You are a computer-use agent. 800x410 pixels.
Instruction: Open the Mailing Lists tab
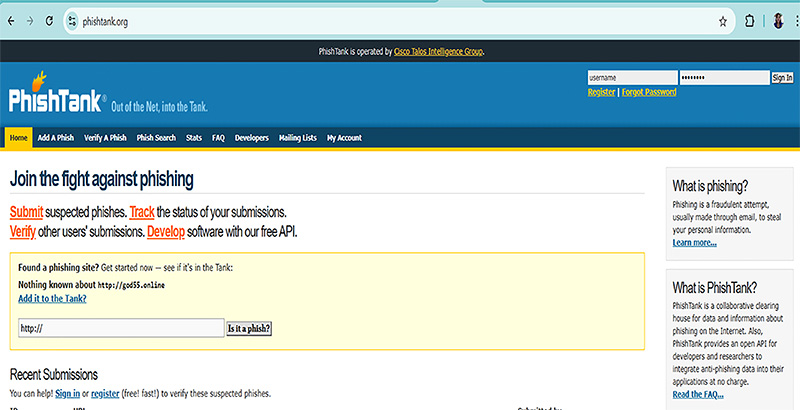(297, 138)
